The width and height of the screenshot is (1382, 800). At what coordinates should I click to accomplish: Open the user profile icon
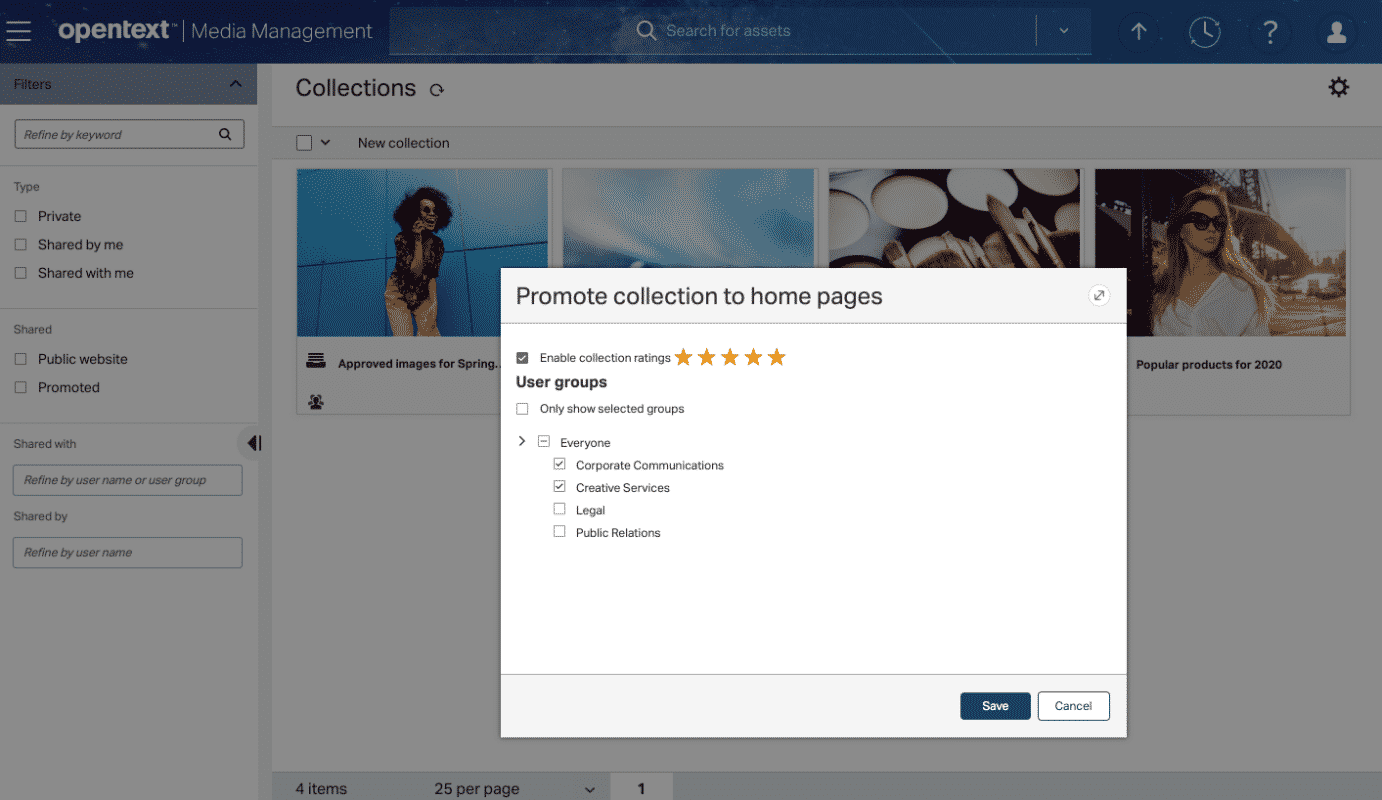(x=1336, y=32)
